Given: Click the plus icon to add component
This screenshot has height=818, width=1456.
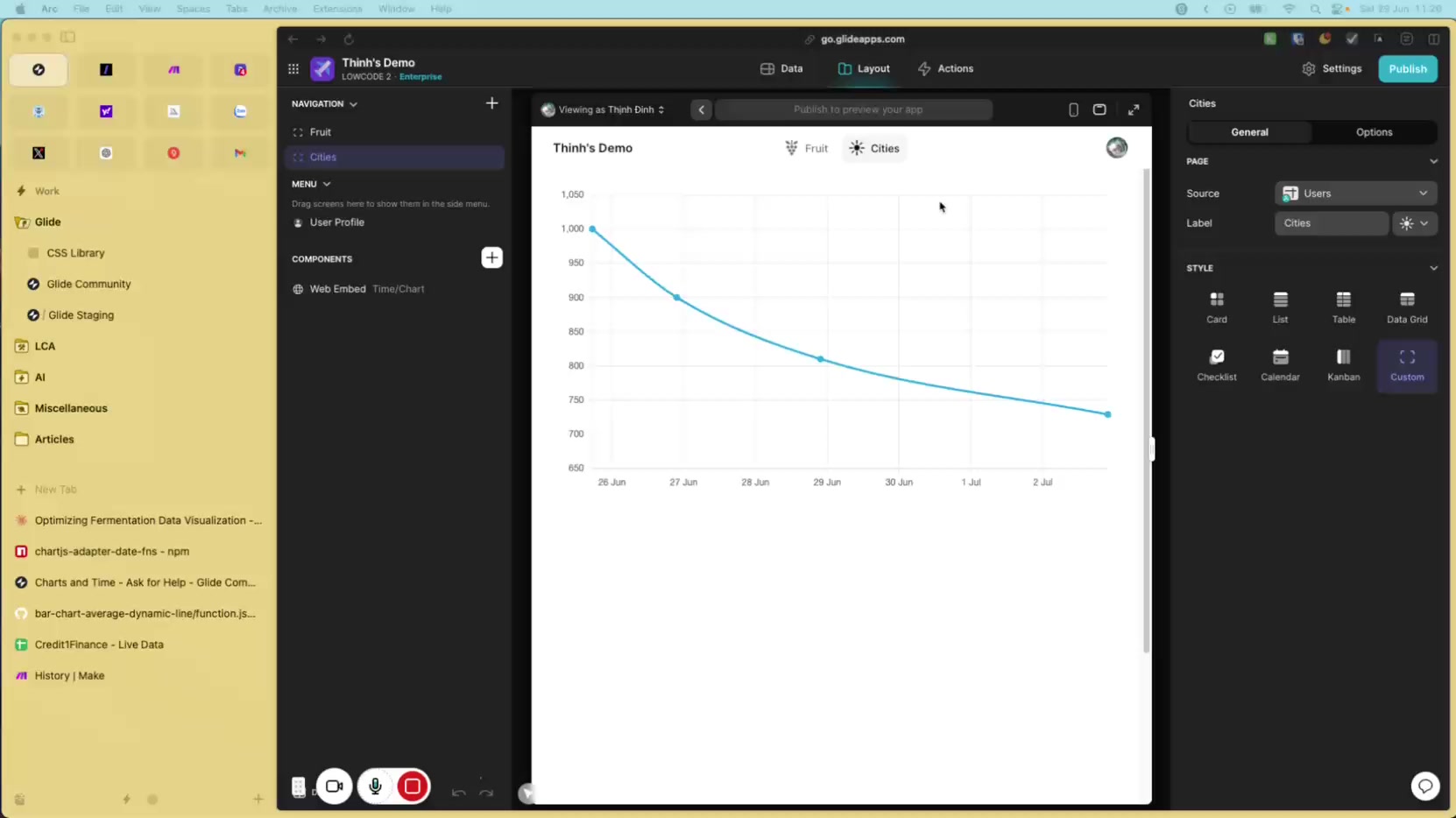Looking at the screenshot, I should click(x=491, y=257).
